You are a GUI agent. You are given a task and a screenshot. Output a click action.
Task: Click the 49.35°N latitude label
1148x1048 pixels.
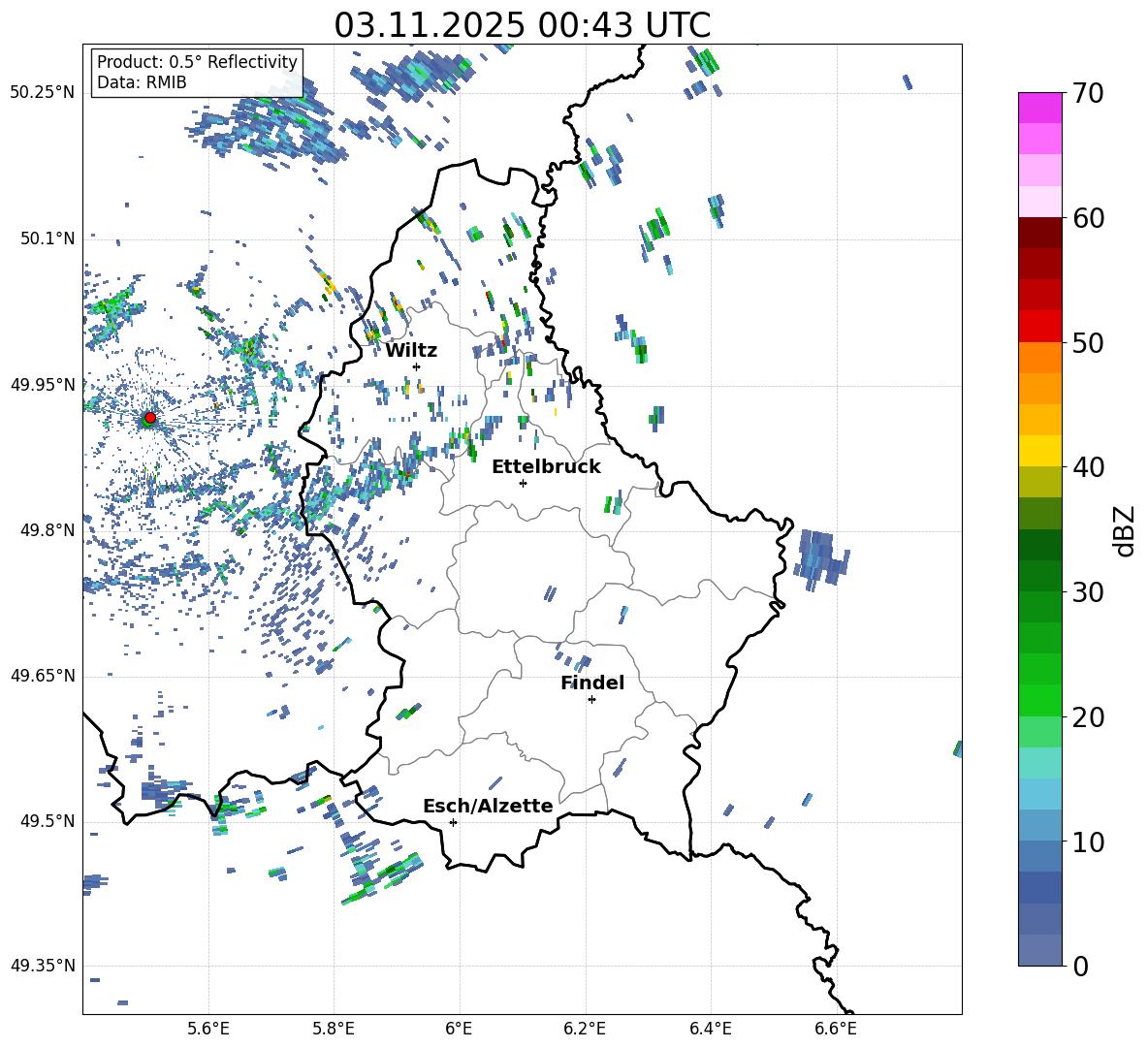[43, 966]
